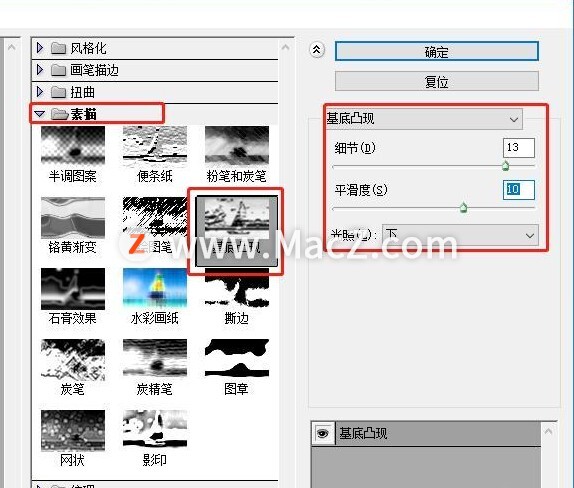
Task: Collapse filter gallery with double-chevron icon
Action: click(x=317, y=49)
